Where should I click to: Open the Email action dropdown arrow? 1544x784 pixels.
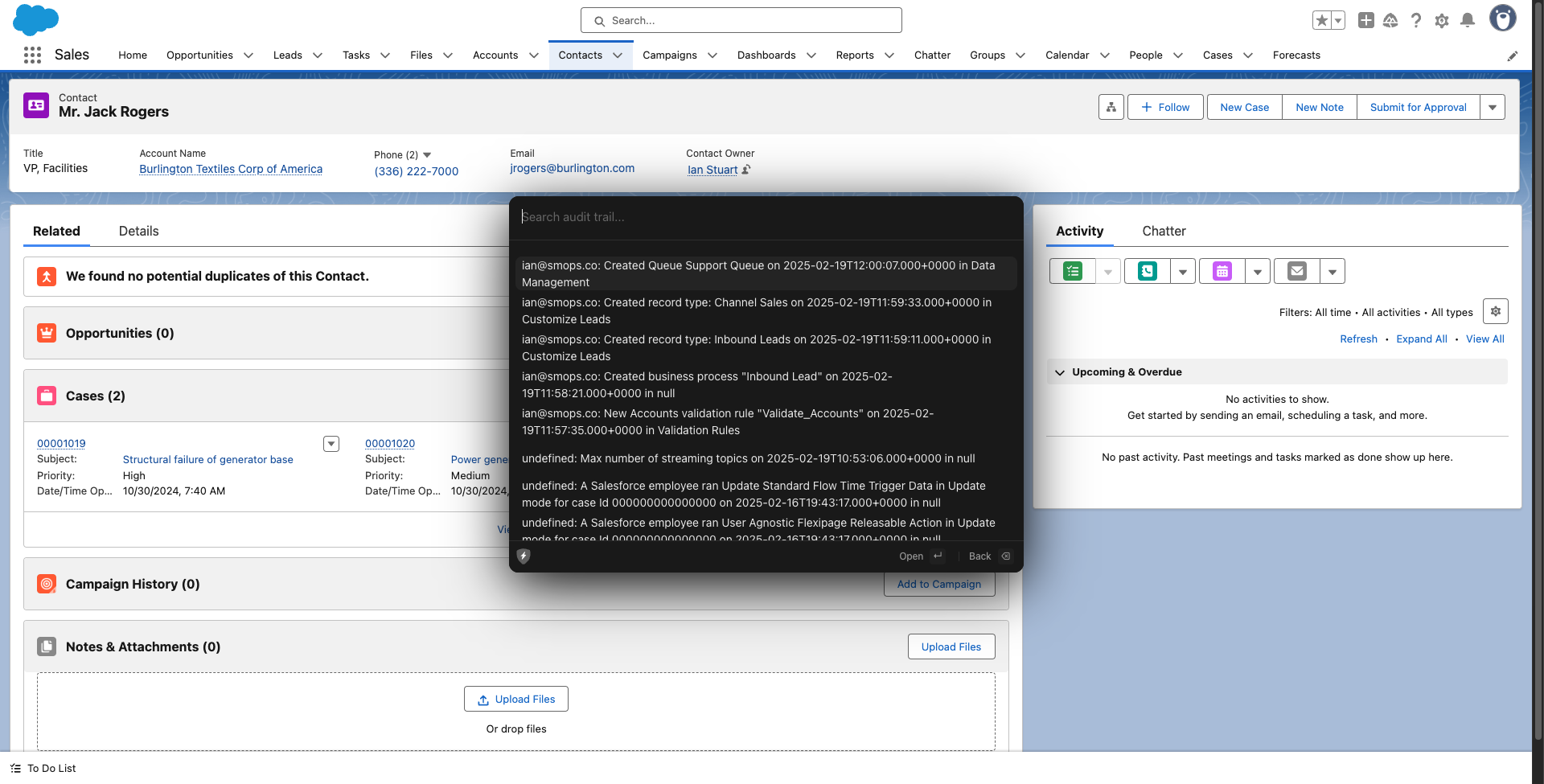click(x=1333, y=271)
